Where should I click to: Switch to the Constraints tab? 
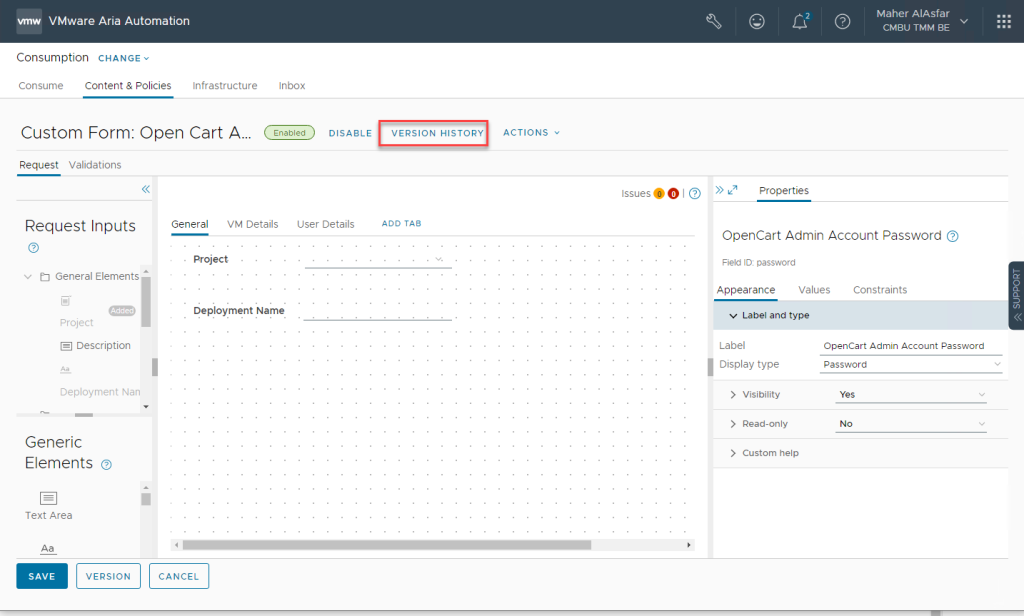click(880, 289)
